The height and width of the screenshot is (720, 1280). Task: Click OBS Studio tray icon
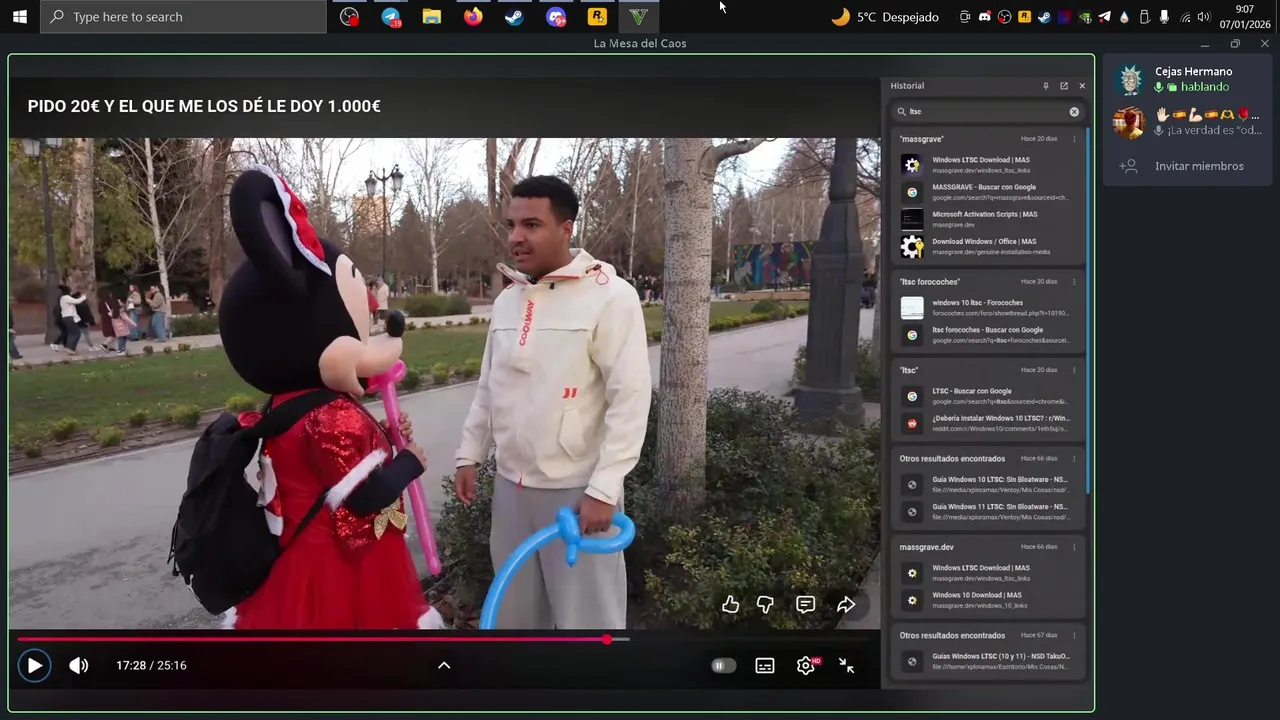[1005, 17]
